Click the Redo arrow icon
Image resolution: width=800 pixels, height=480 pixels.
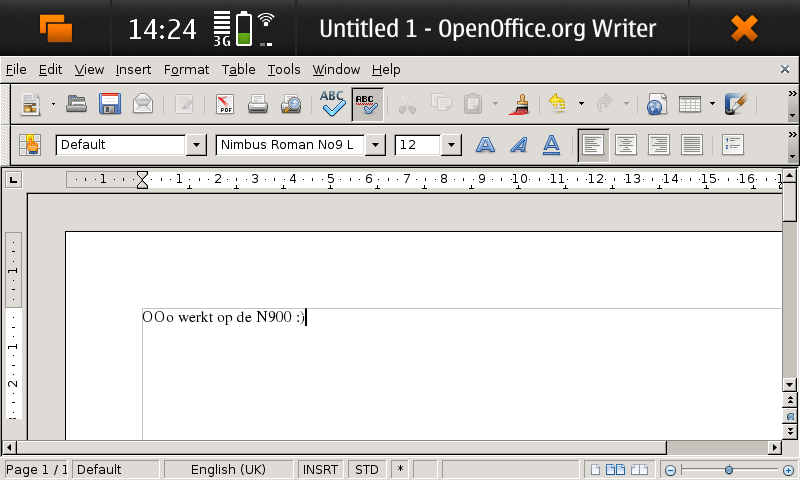605,104
